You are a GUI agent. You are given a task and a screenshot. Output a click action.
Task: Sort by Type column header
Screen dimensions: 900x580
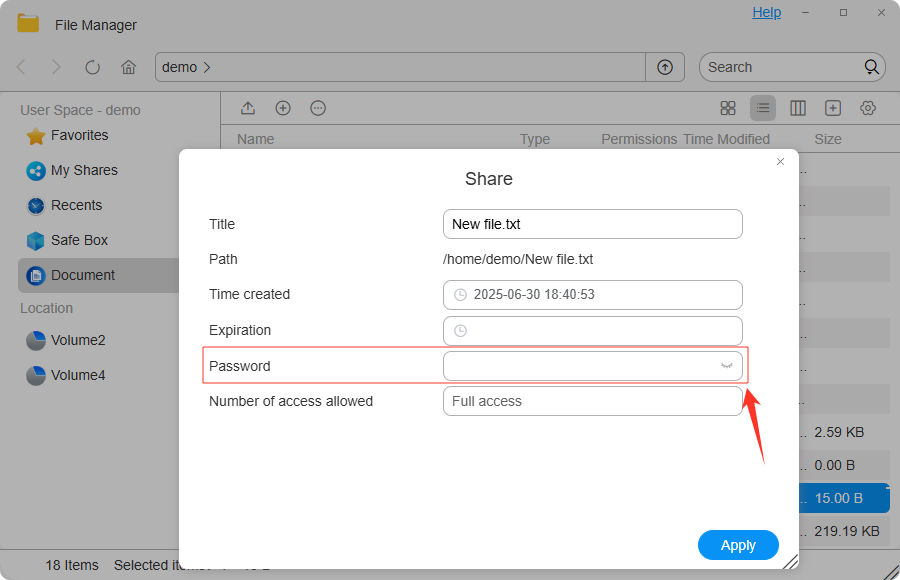[x=534, y=139]
